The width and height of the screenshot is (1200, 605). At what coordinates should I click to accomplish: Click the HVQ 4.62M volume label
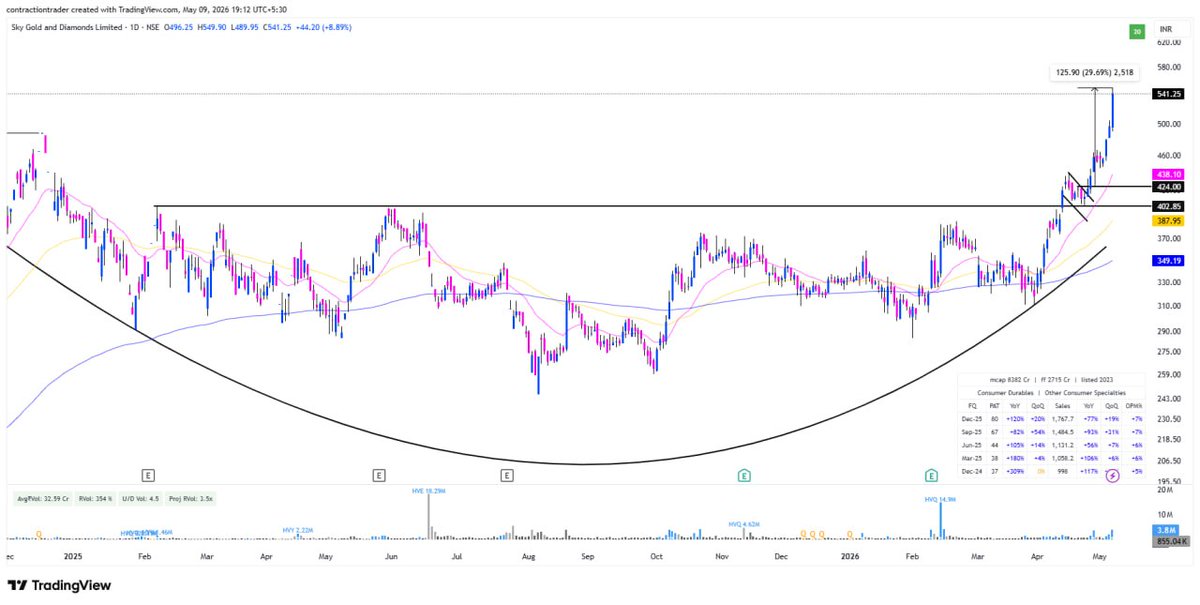(x=746, y=523)
